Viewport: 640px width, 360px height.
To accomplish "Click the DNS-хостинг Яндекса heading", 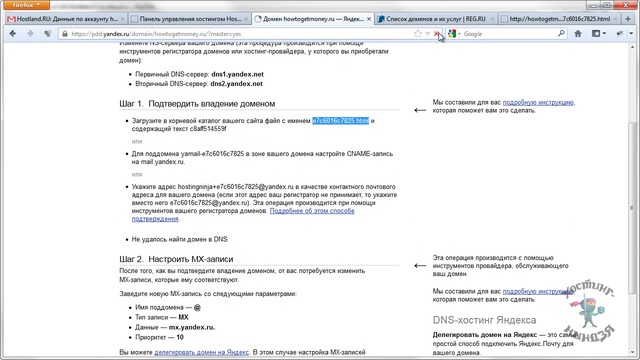I will [484, 320].
